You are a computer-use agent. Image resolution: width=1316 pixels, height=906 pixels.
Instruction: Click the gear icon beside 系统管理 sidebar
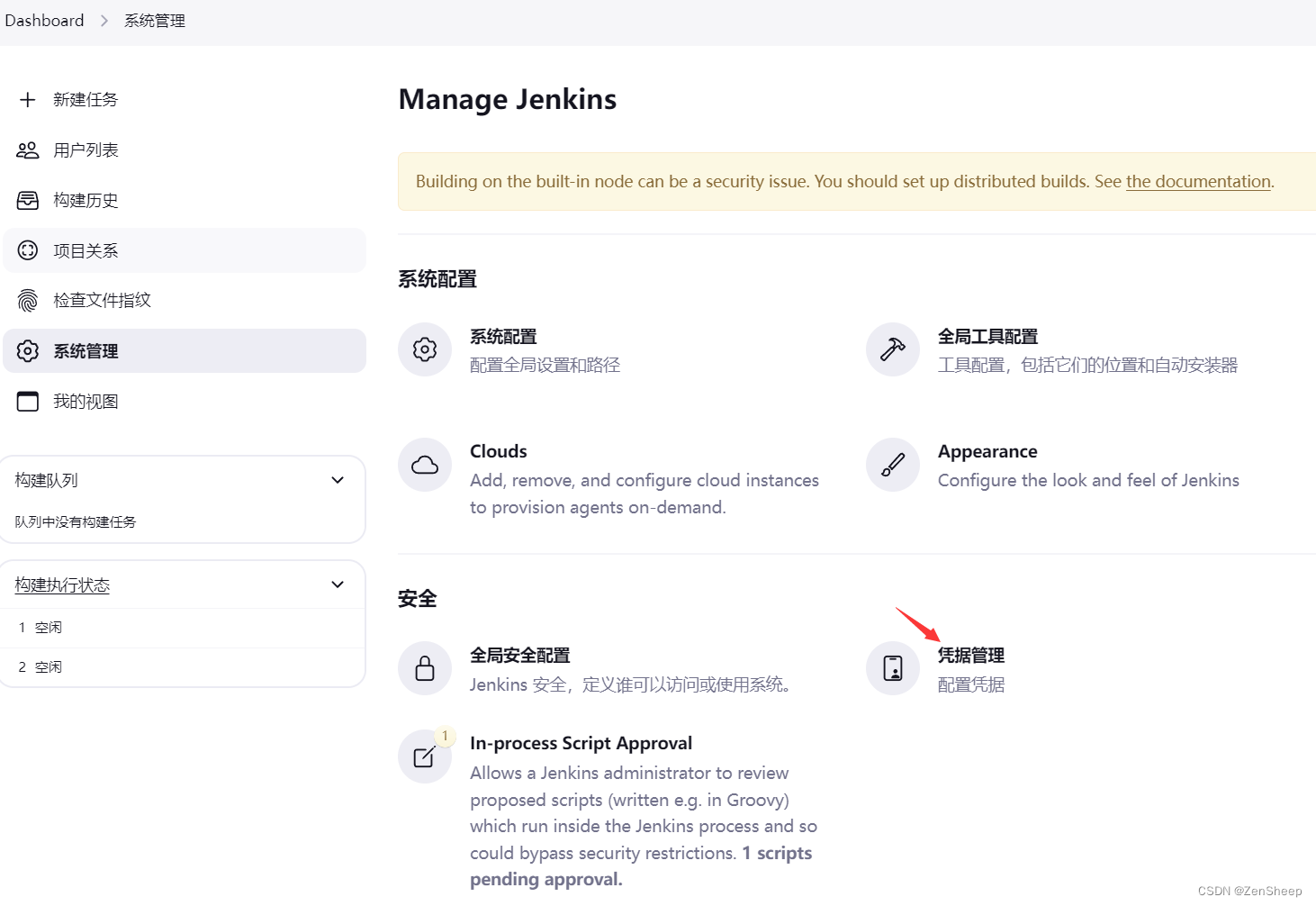(x=28, y=351)
